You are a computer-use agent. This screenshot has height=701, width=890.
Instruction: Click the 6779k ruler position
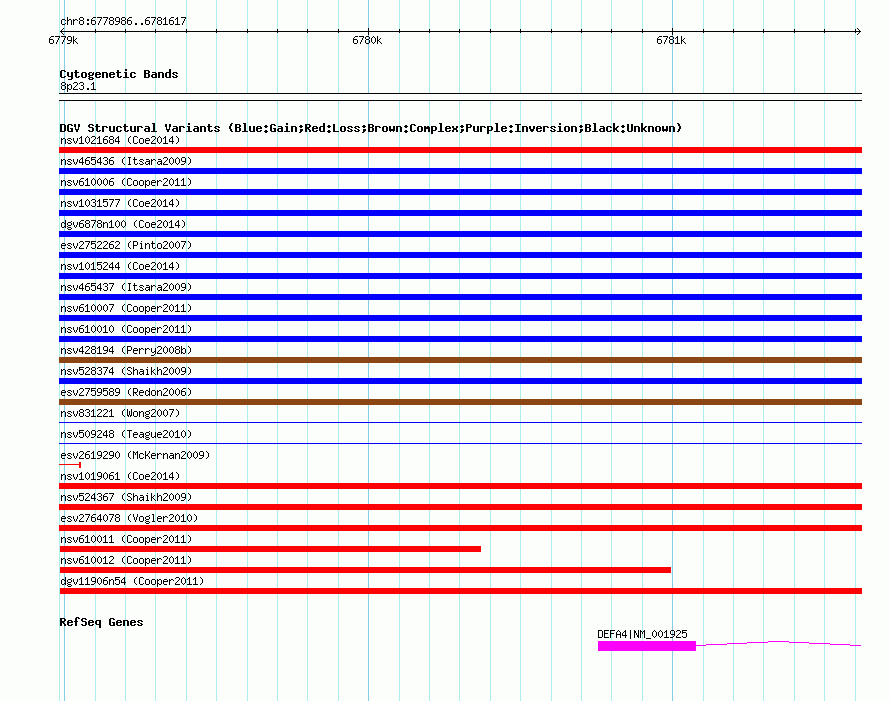63,40
